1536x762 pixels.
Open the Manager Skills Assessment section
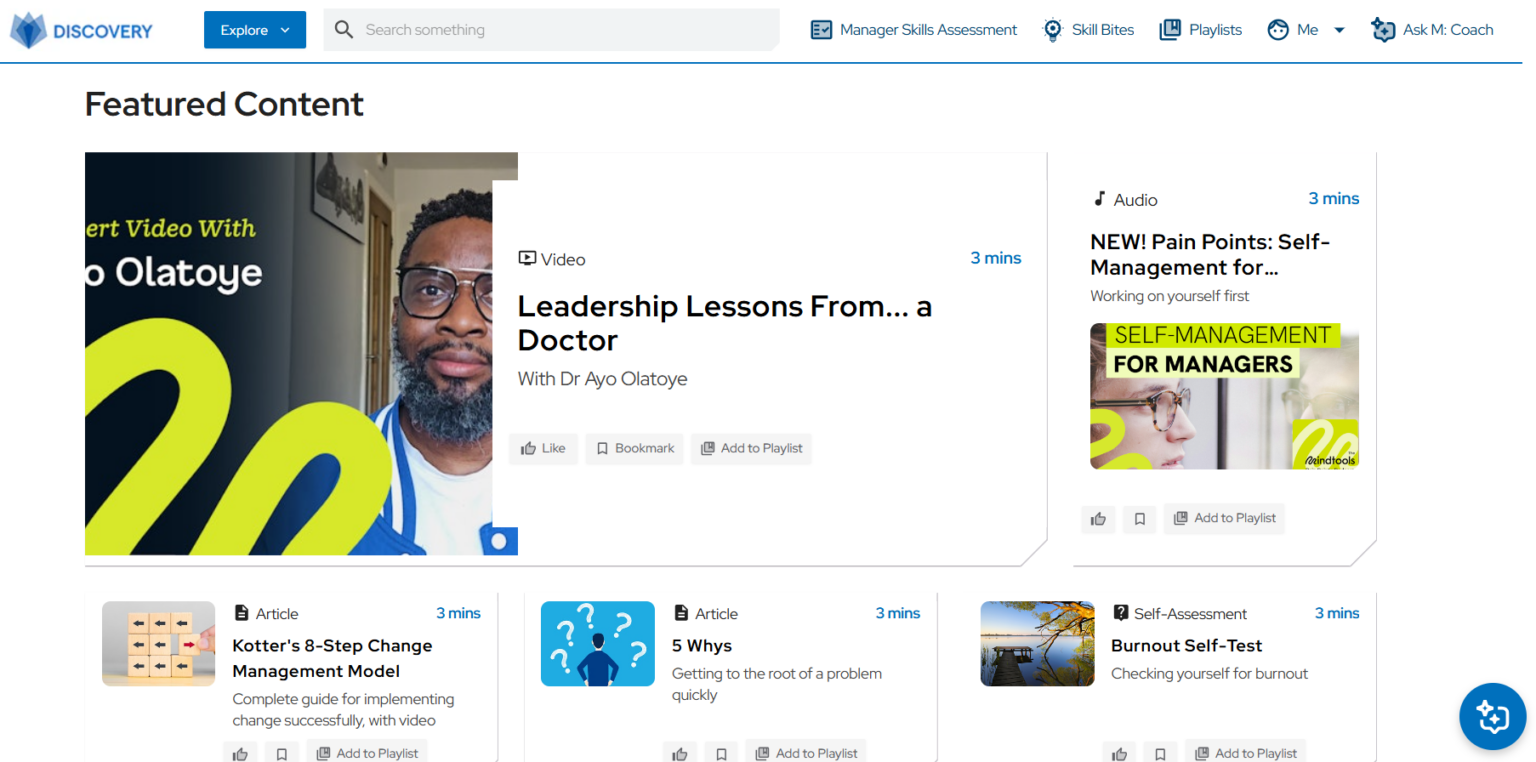(x=912, y=29)
